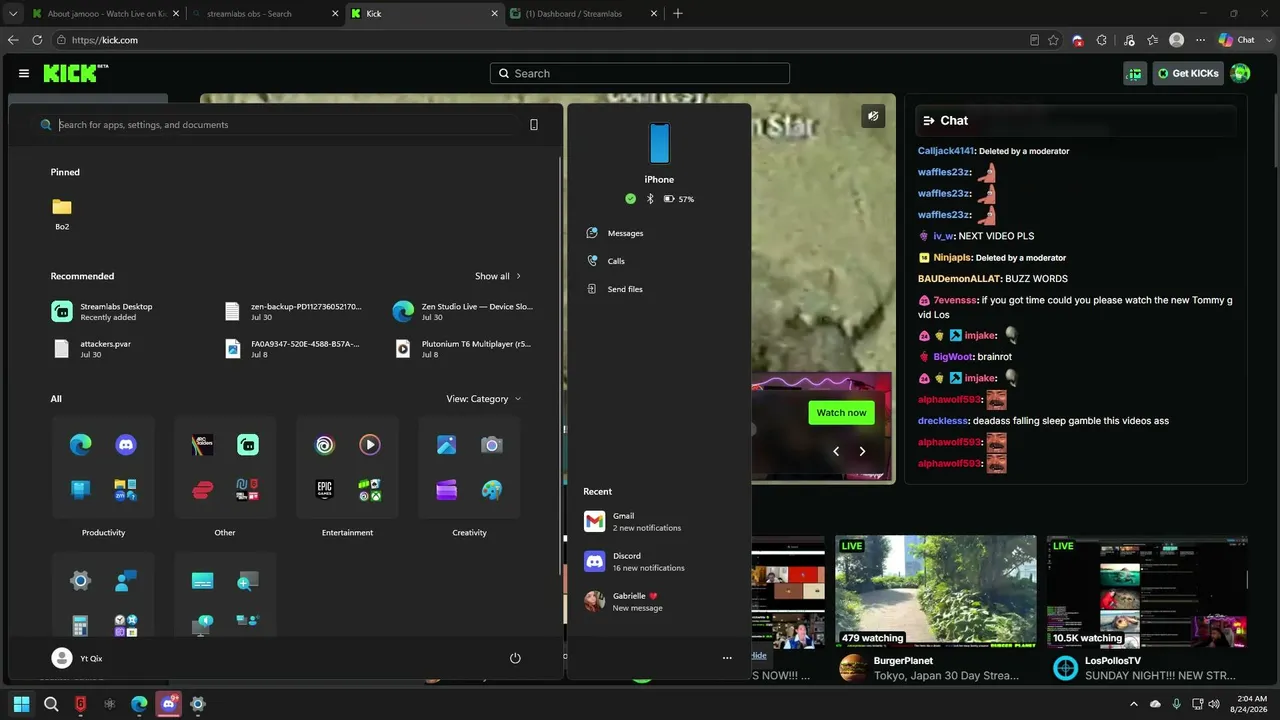1280x720 pixels.
Task: Show hidden system tray icons
Action: pyautogui.click(x=1133, y=704)
